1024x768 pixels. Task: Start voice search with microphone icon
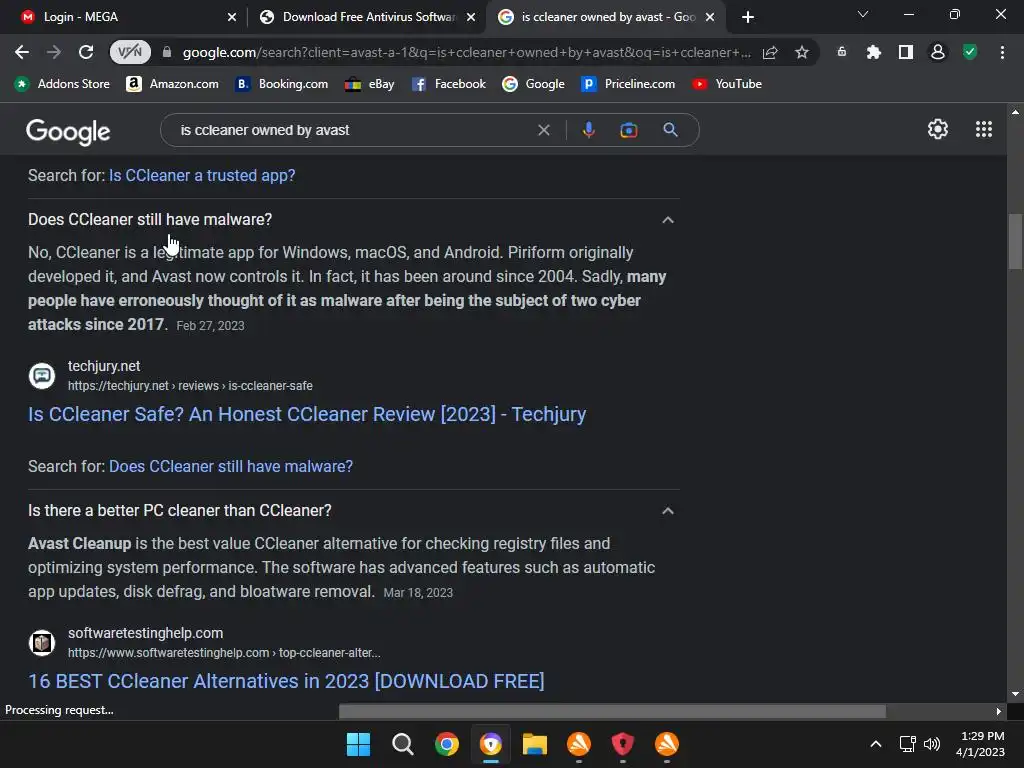point(588,130)
